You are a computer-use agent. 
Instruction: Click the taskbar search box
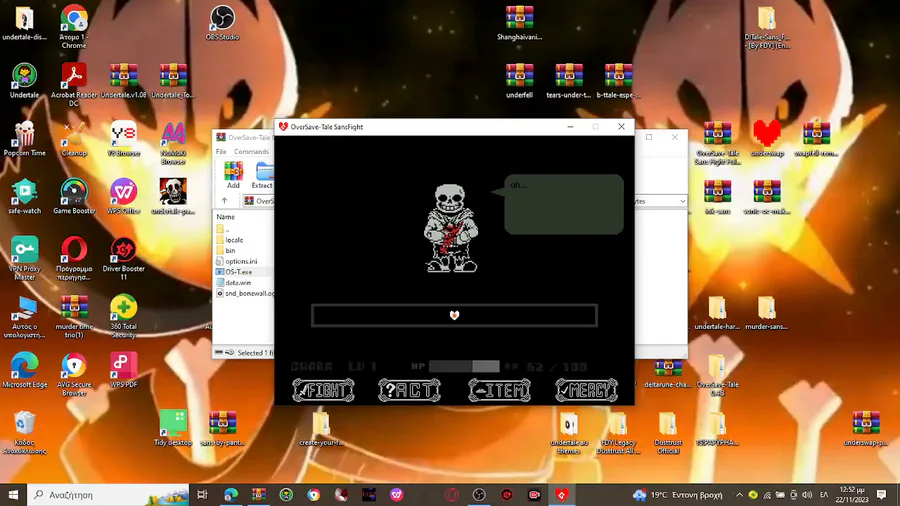[x=108, y=495]
